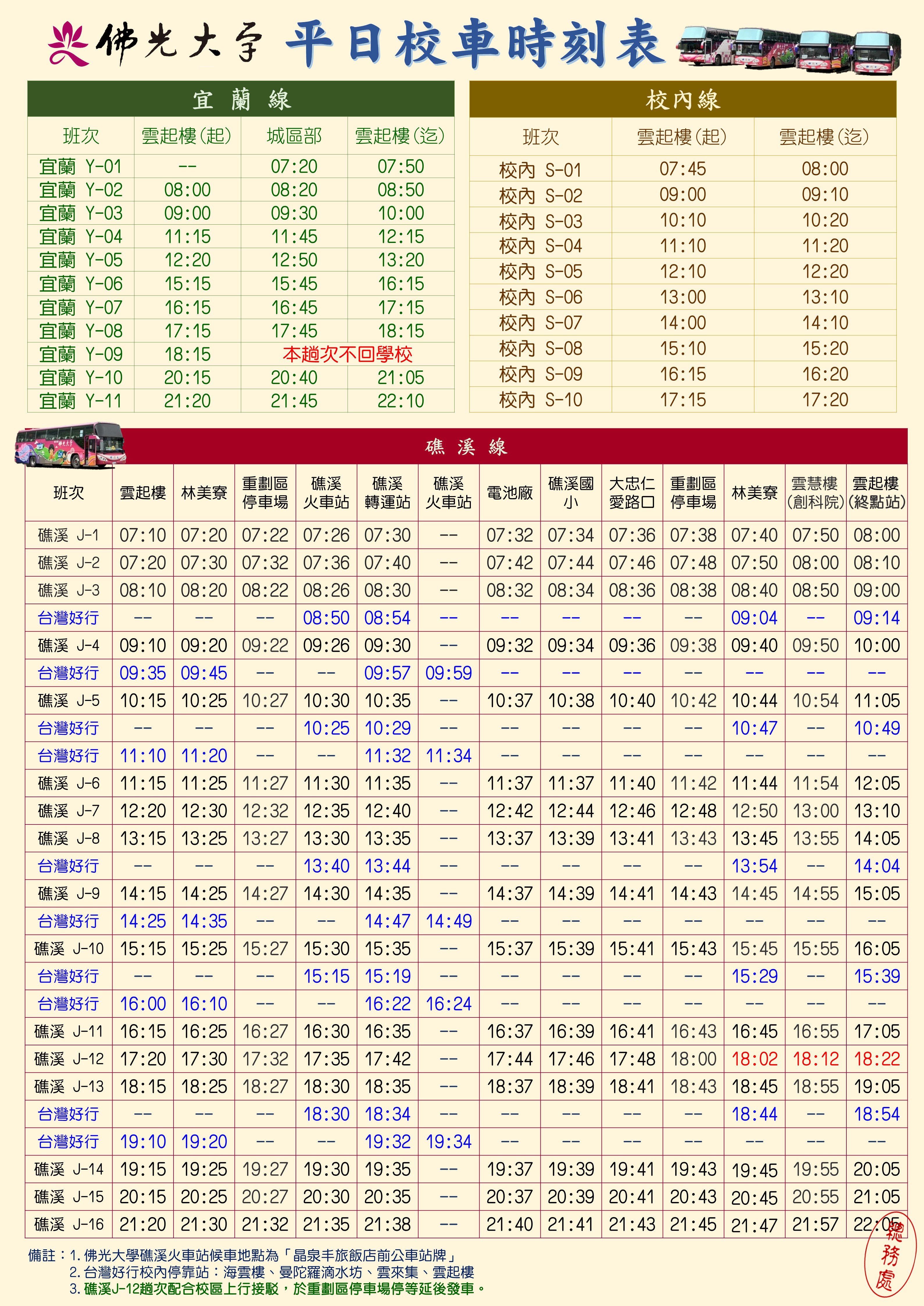Click 07:10 in the 礁溪 J-1 row
This screenshot has height=1306, width=924.
[x=143, y=535]
